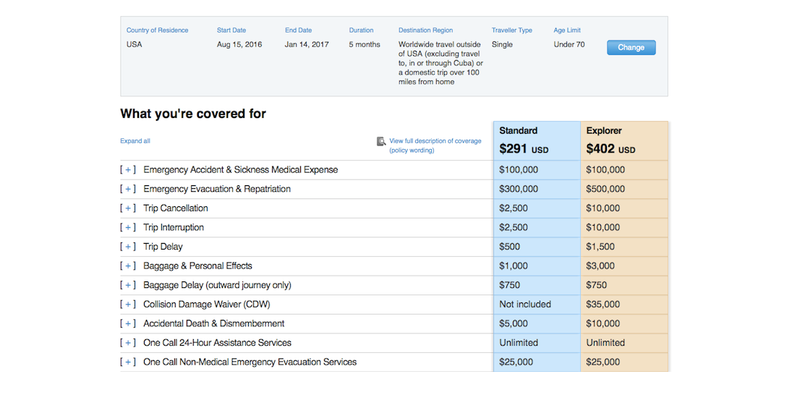Expand Baggage Delay (outward journey only) row

pyautogui.click(x=128, y=285)
